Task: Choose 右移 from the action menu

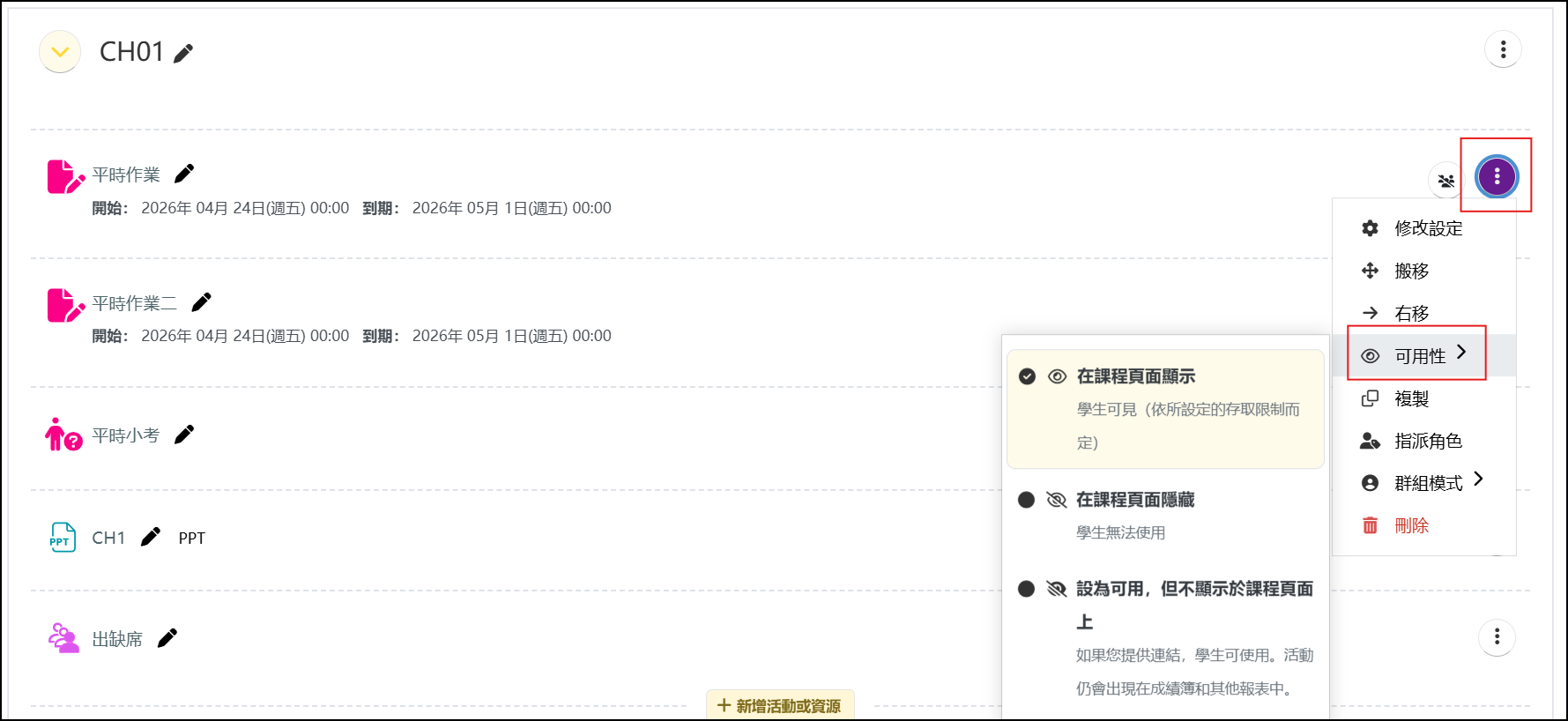Action: pos(1423,313)
